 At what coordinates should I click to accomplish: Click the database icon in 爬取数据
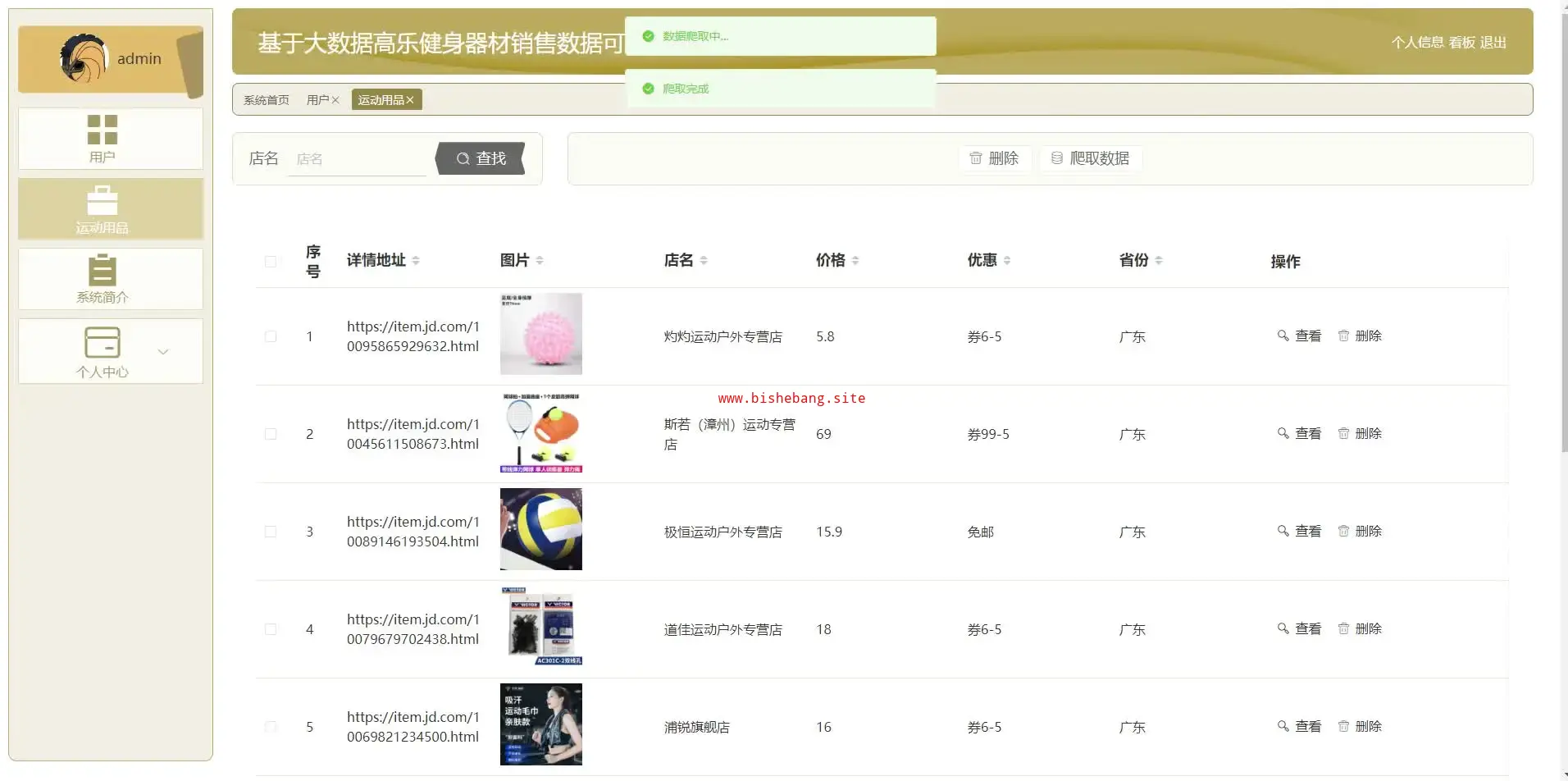coord(1057,158)
